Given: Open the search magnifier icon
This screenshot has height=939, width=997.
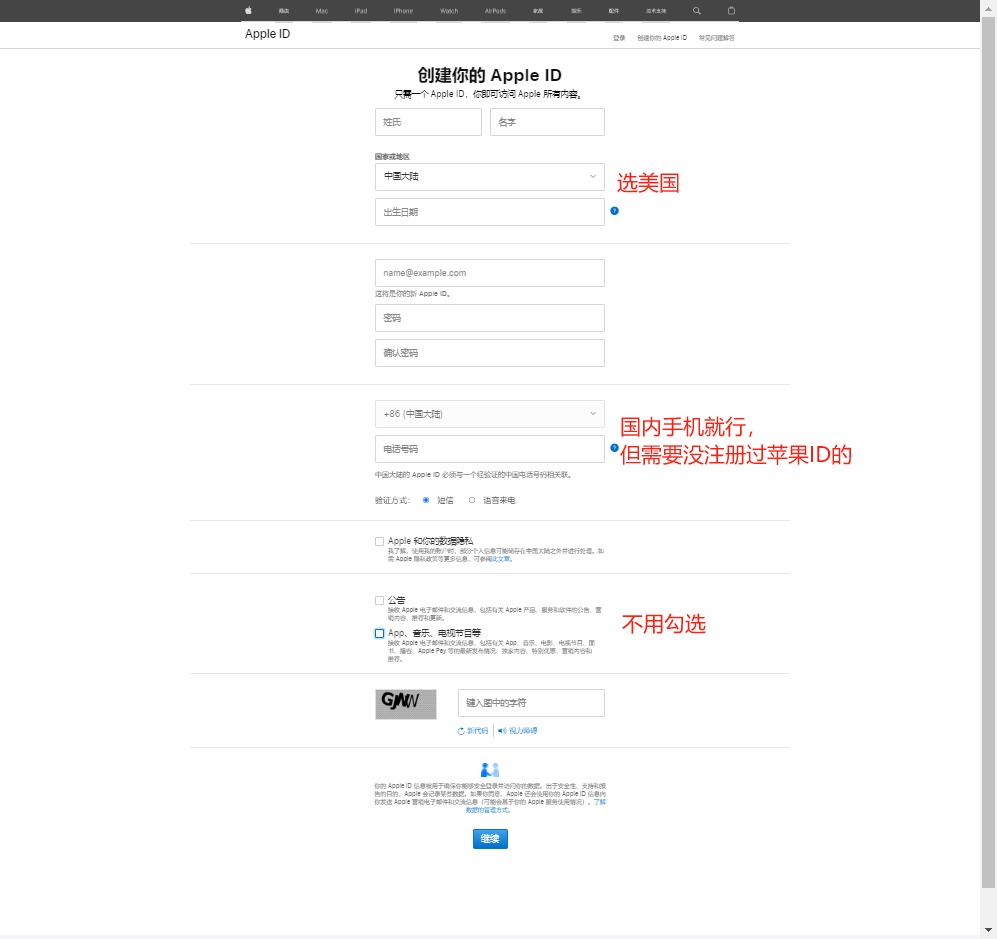Looking at the screenshot, I should click(x=697, y=10).
